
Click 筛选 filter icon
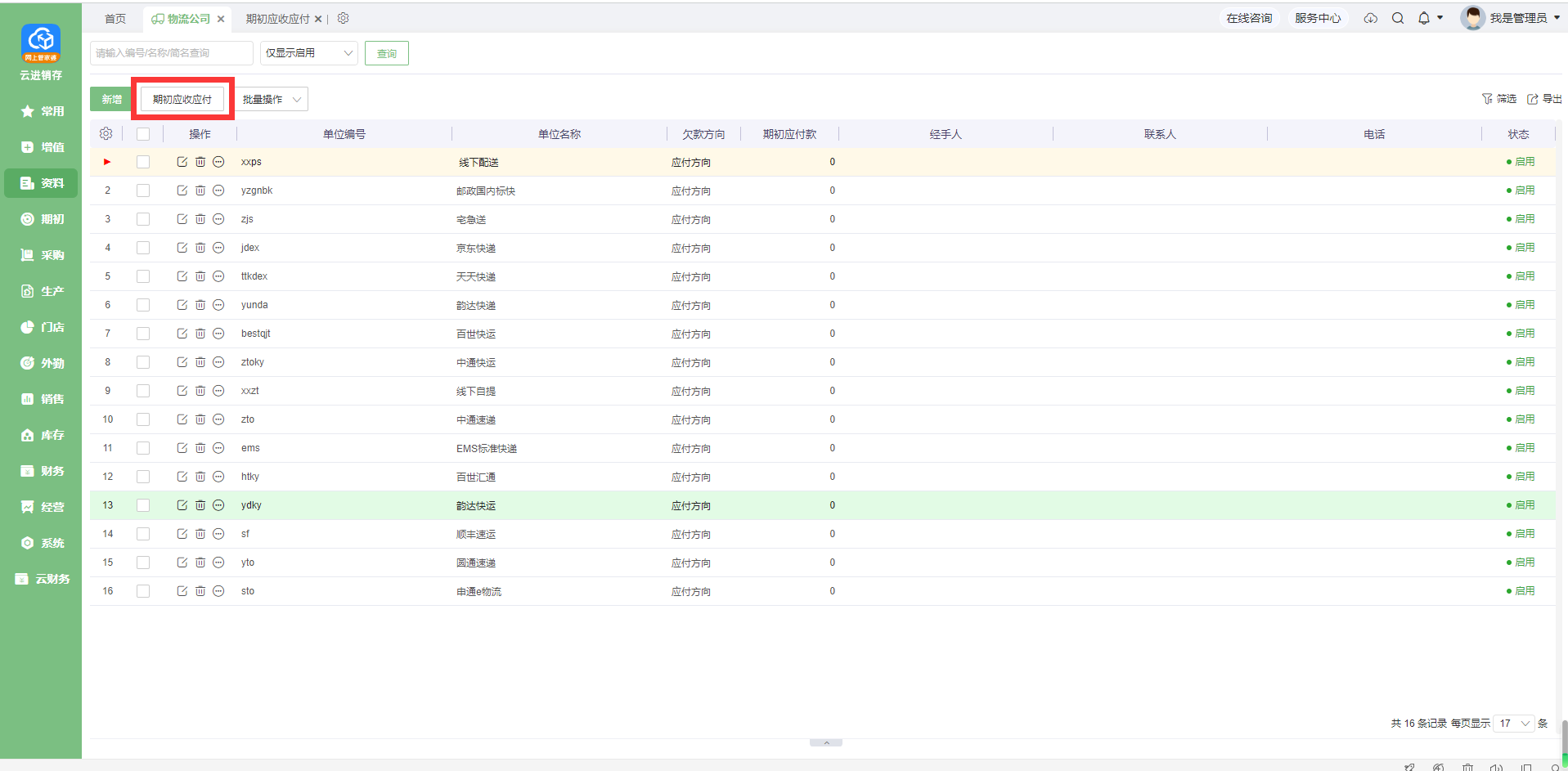[1487, 99]
